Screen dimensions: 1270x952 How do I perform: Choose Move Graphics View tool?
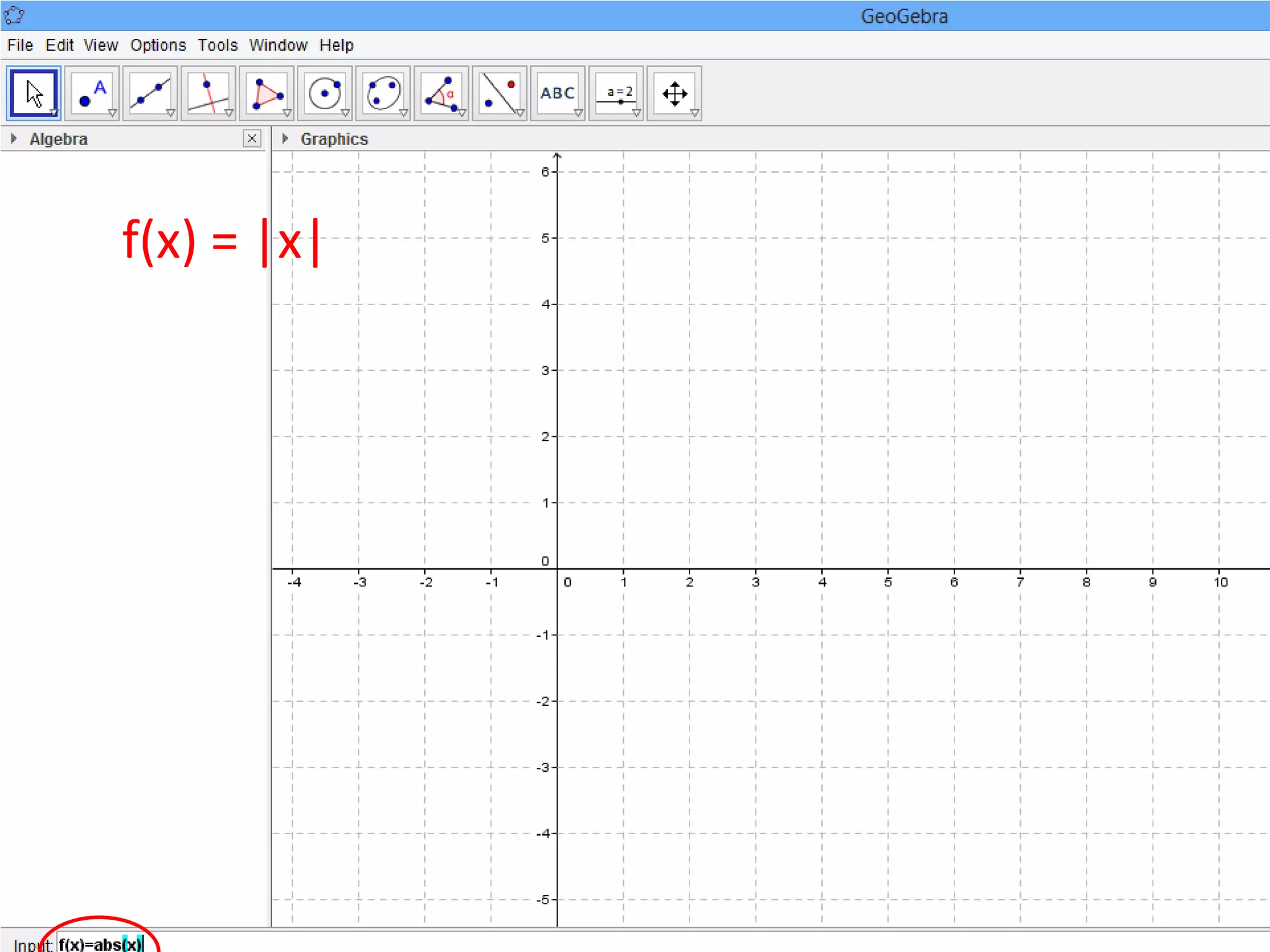pyautogui.click(x=674, y=93)
